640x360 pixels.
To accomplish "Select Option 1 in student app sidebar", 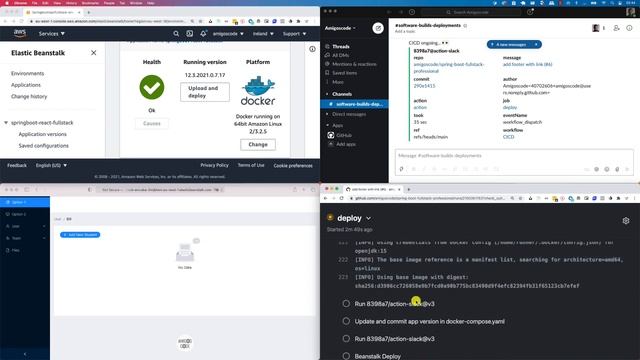I will tap(25, 202).
